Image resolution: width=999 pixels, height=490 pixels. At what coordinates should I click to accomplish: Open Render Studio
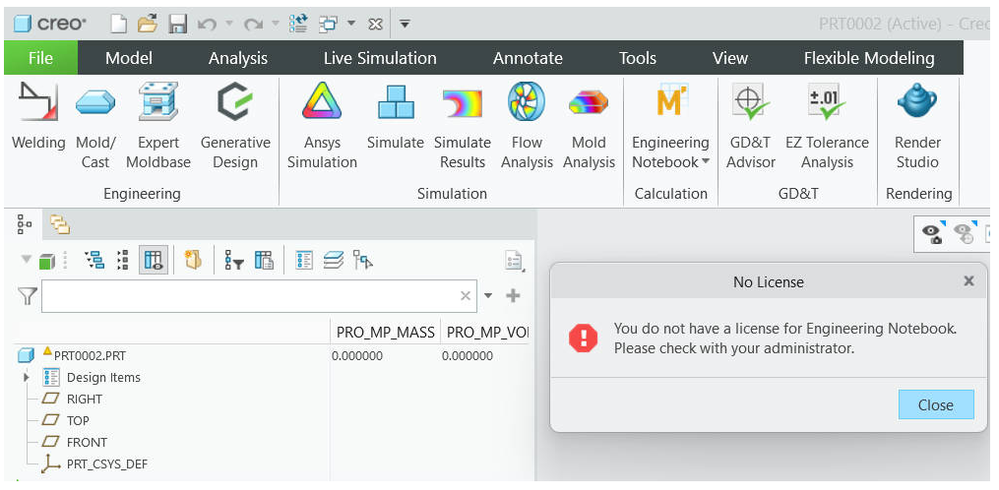pyautogui.click(x=917, y=125)
